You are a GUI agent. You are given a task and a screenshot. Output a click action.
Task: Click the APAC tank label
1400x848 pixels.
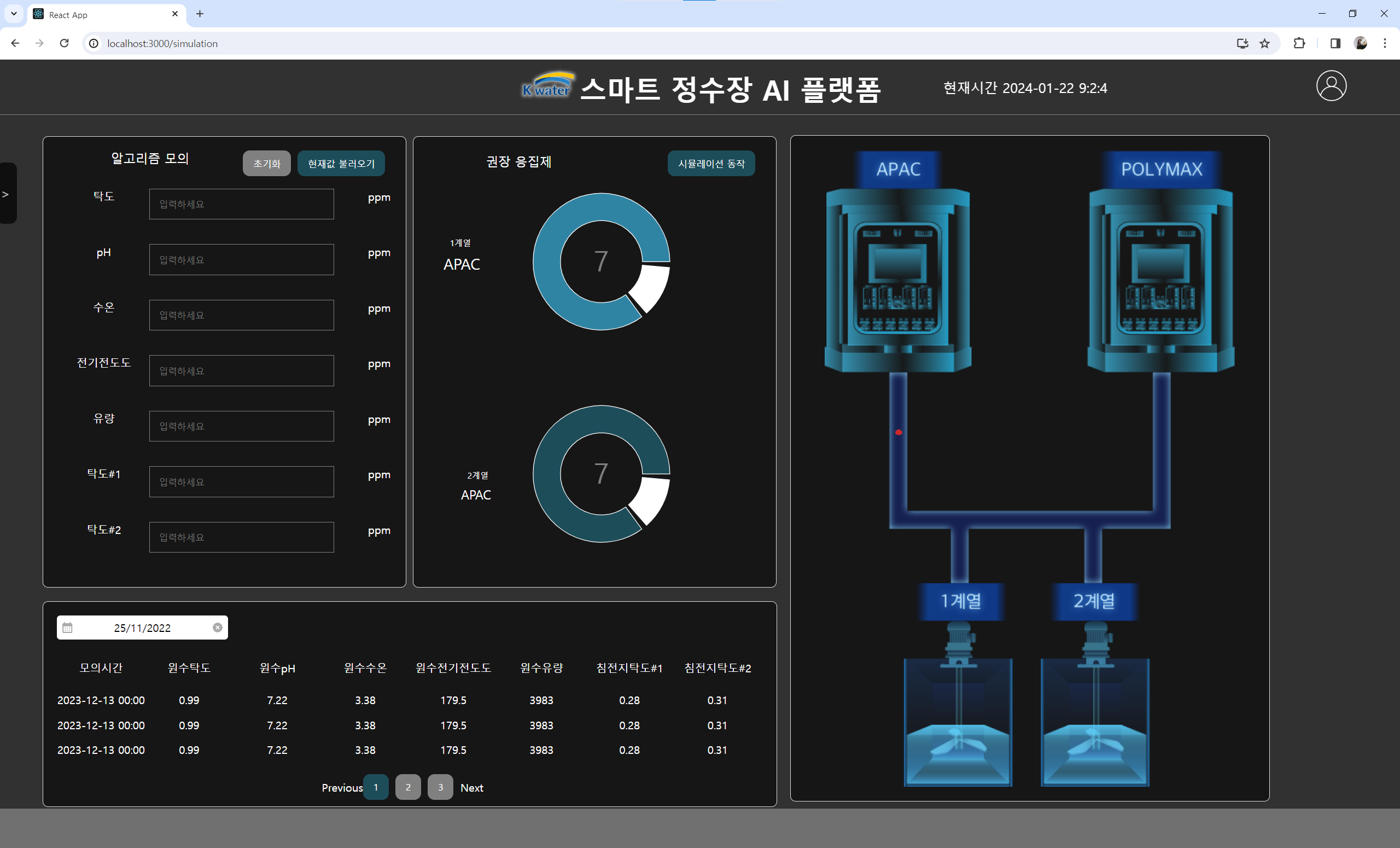(899, 169)
